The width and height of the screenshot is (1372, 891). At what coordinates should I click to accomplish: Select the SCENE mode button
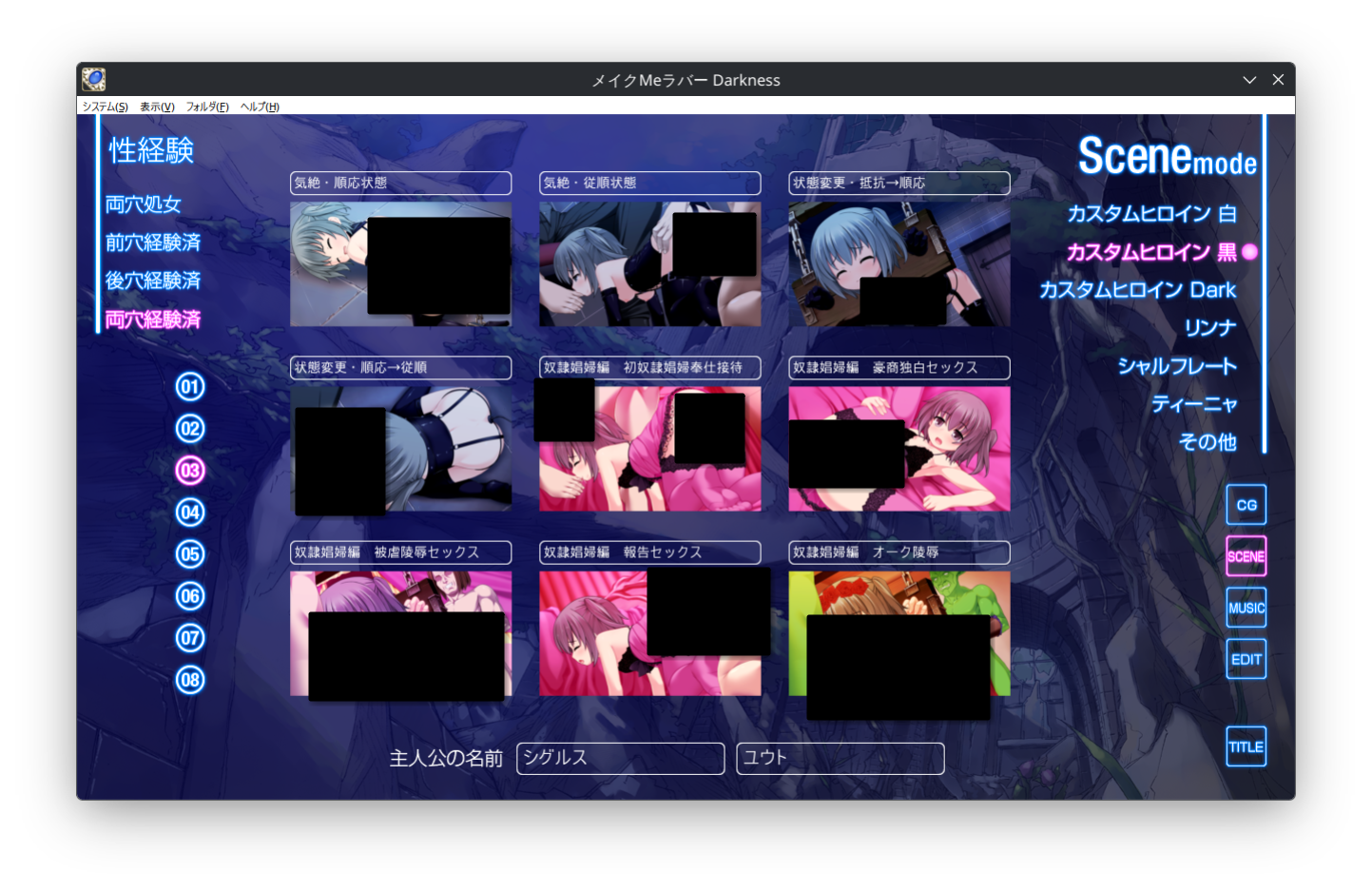click(x=1246, y=556)
